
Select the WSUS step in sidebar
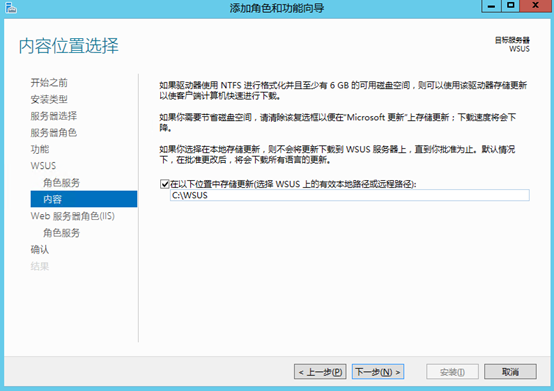(x=43, y=166)
